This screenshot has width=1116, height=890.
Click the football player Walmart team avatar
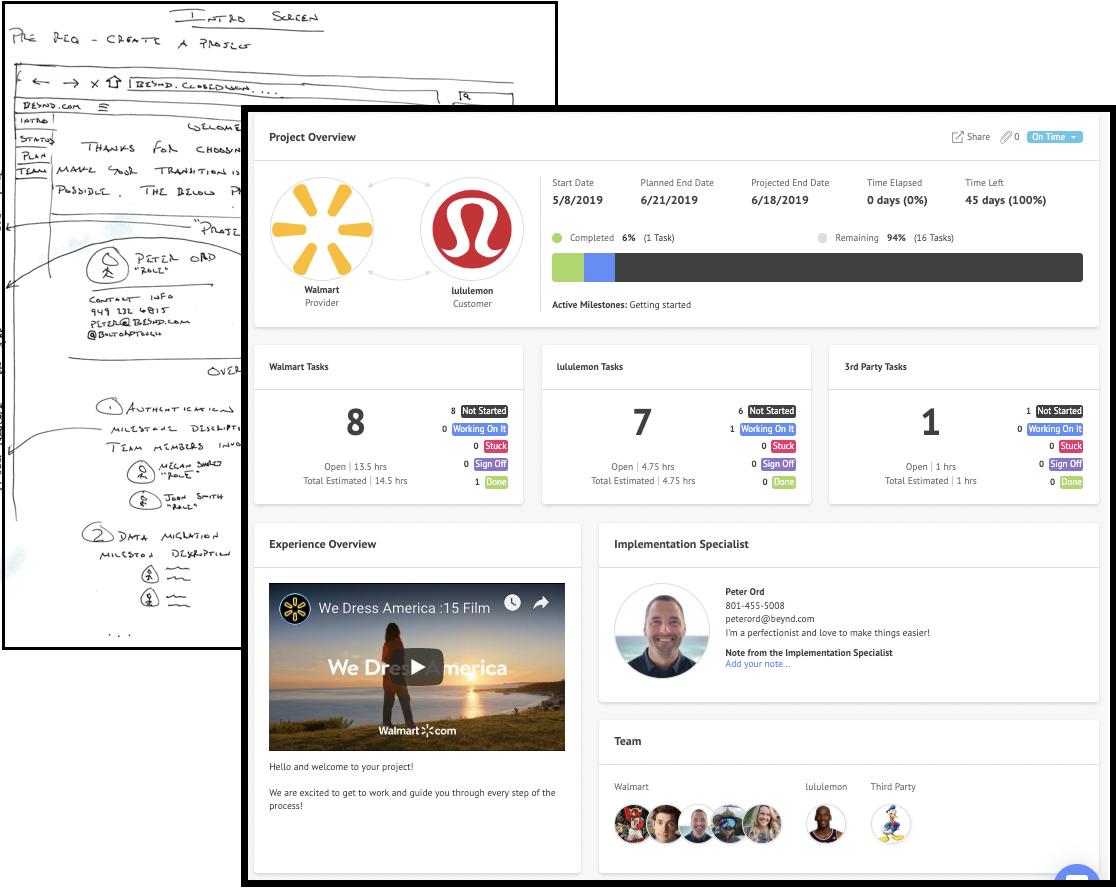coord(632,824)
